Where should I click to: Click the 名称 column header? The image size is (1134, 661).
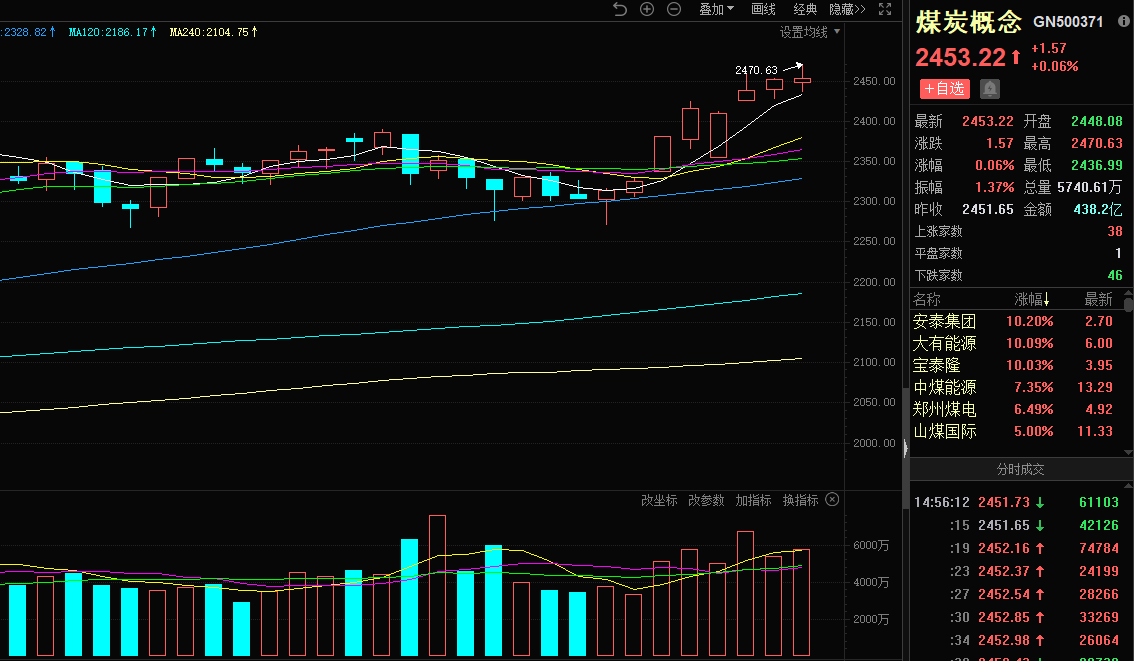tap(926, 299)
